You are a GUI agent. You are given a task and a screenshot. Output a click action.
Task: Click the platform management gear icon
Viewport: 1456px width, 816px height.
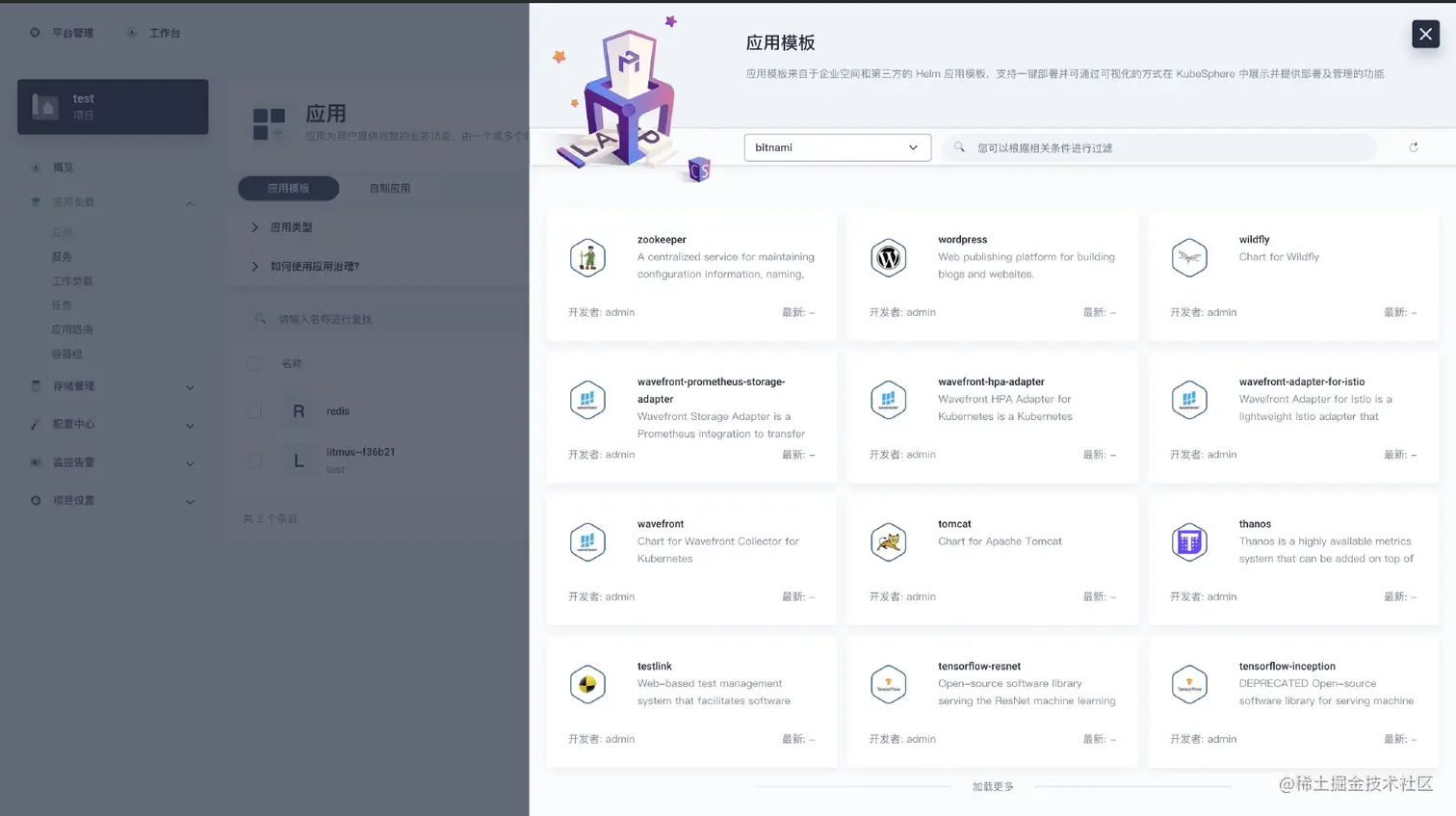point(35,33)
